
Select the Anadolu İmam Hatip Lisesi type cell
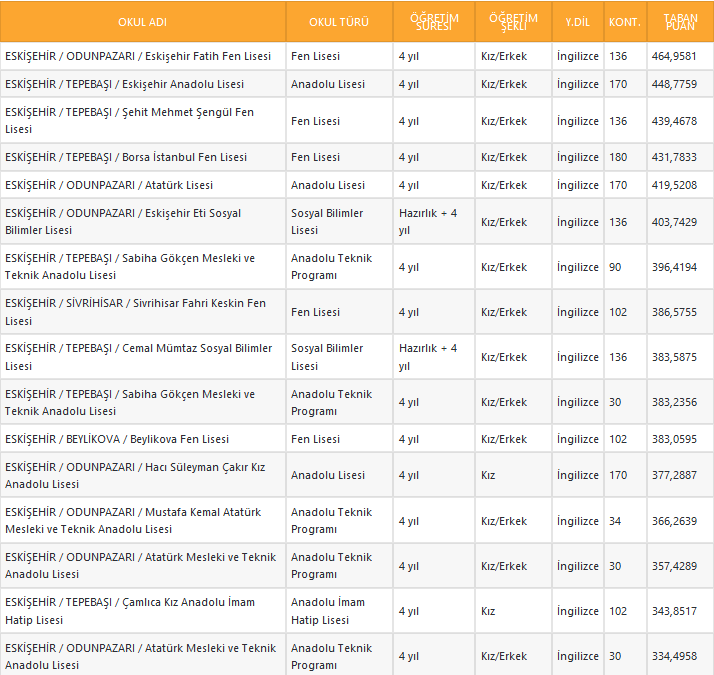pyautogui.click(x=328, y=611)
